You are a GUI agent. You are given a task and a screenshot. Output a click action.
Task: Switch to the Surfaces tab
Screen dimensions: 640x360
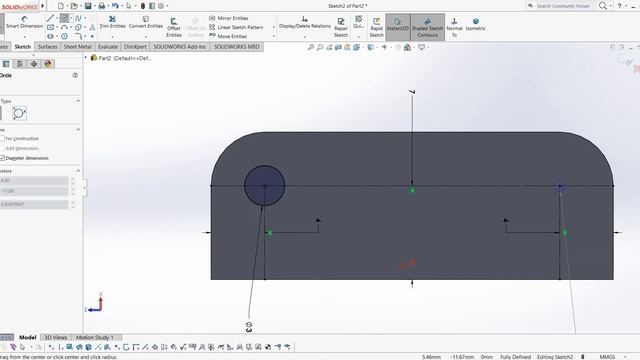tap(48, 47)
